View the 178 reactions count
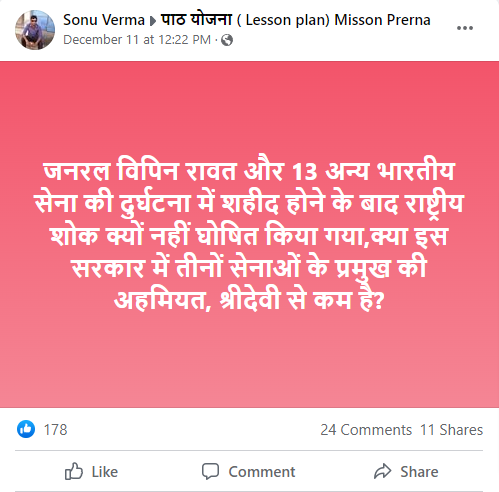The height and width of the screenshot is (492, 499). [55, 430]
